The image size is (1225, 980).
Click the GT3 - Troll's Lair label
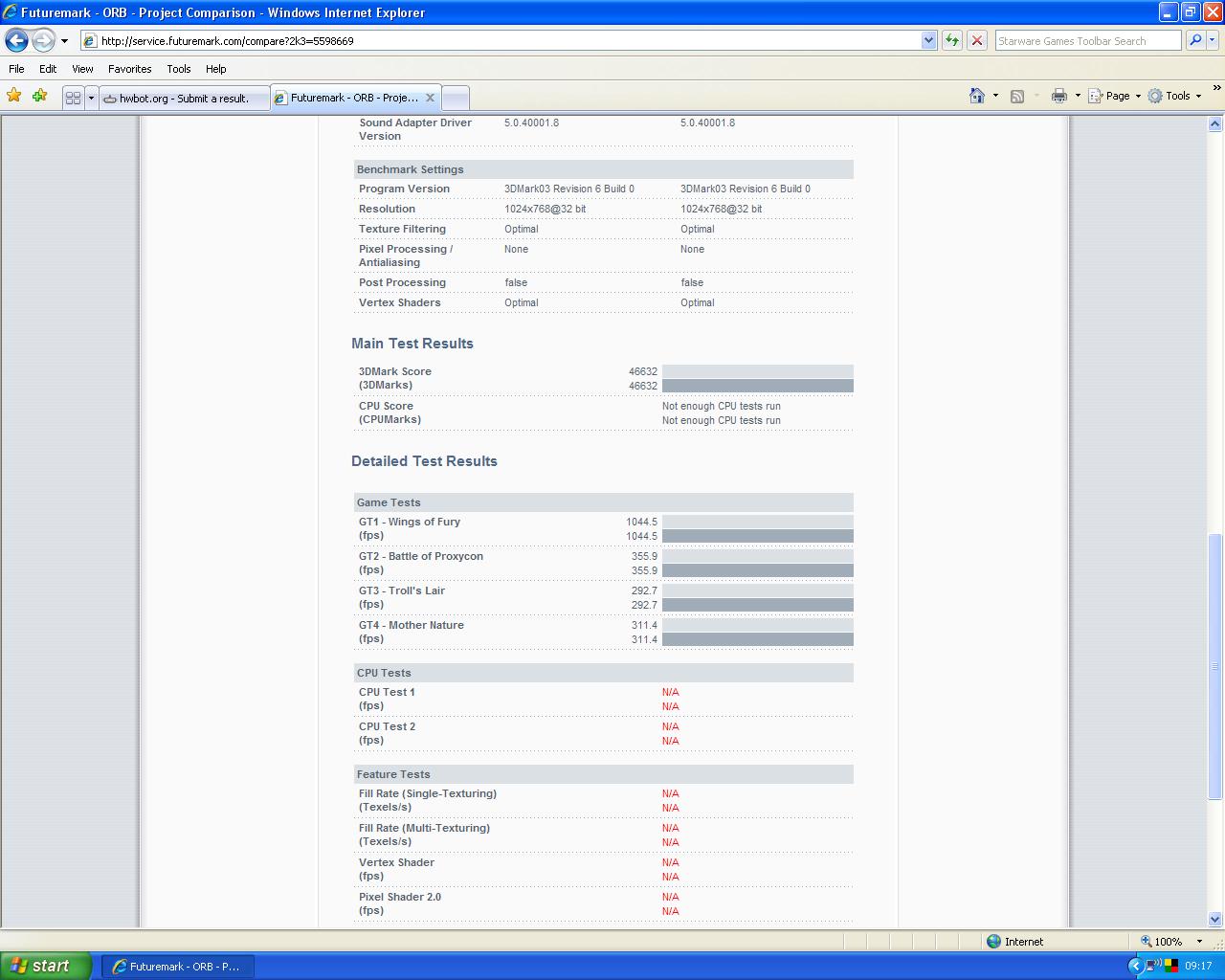click(x=402, y=590)
